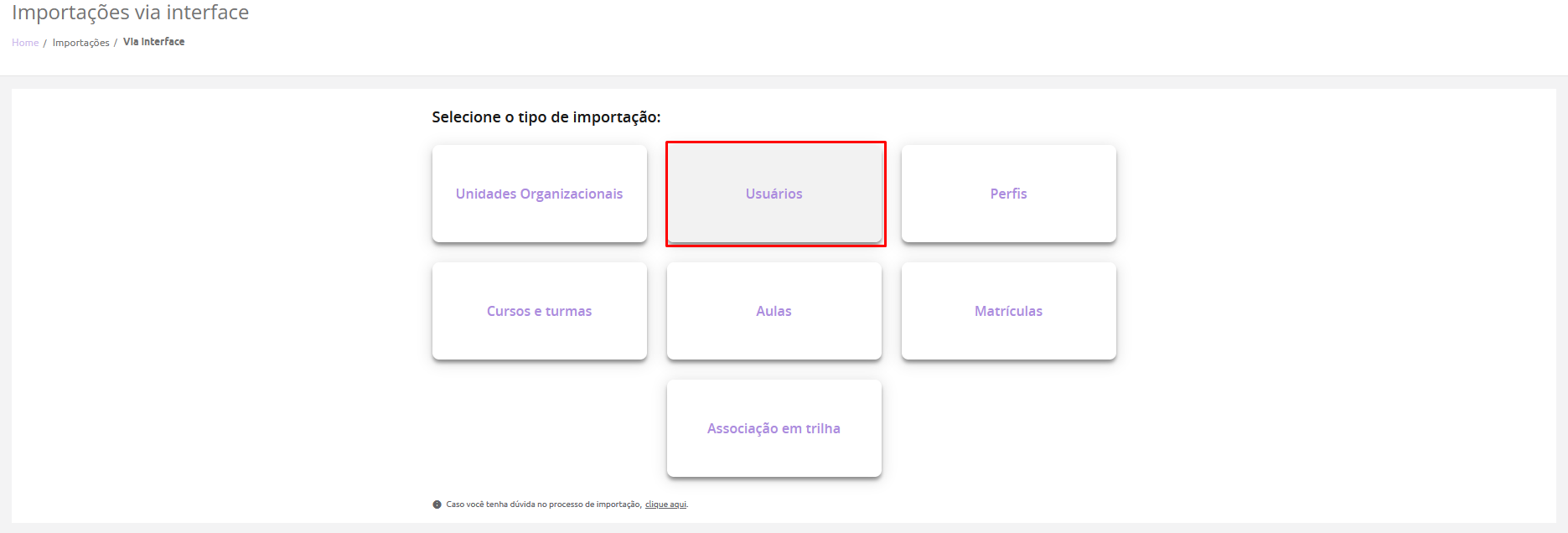Click the 'Importações via interface' page title

(130, 13)
